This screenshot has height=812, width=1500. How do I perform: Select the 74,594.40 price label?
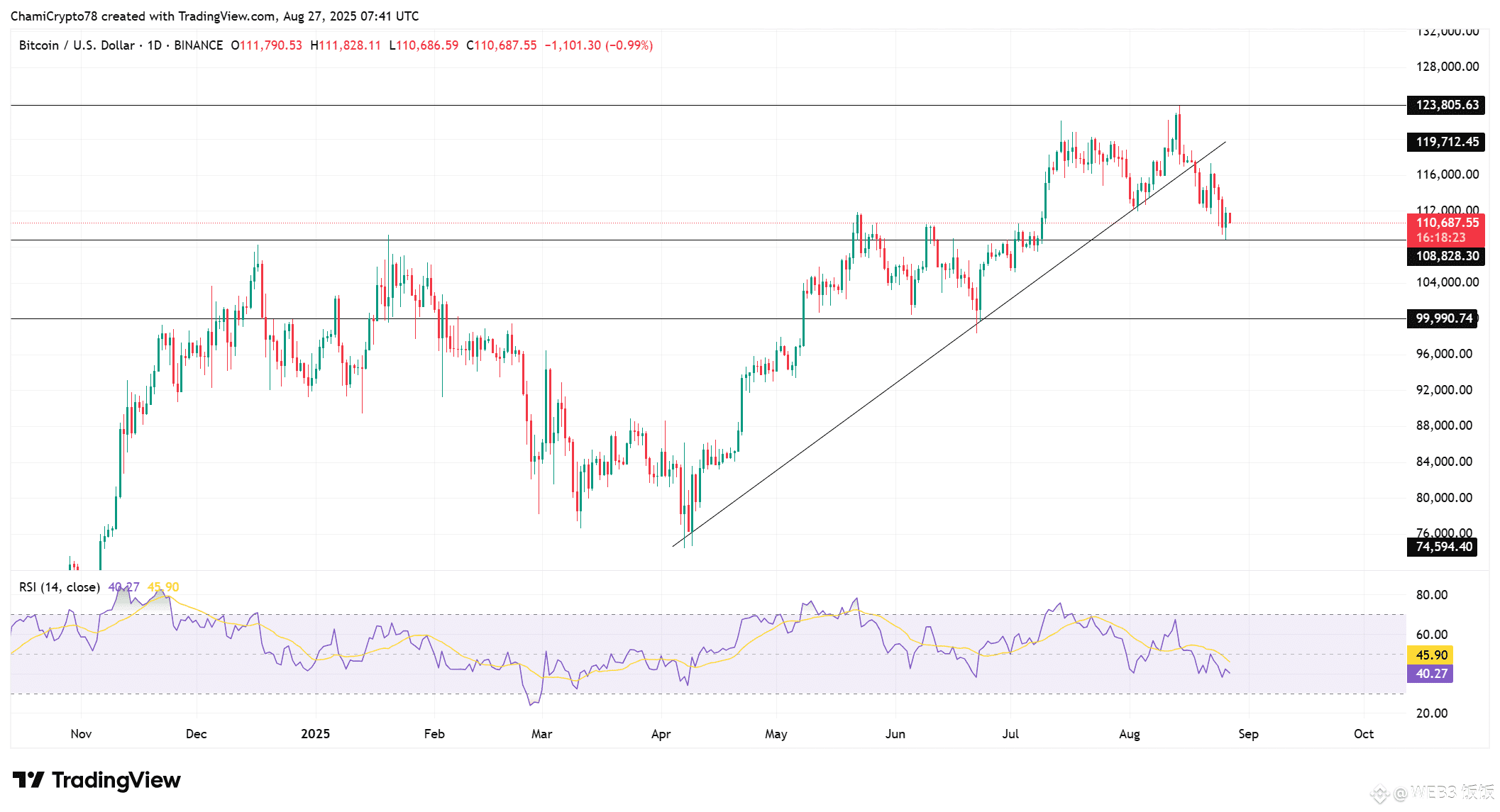click(x=1443, y=547)
